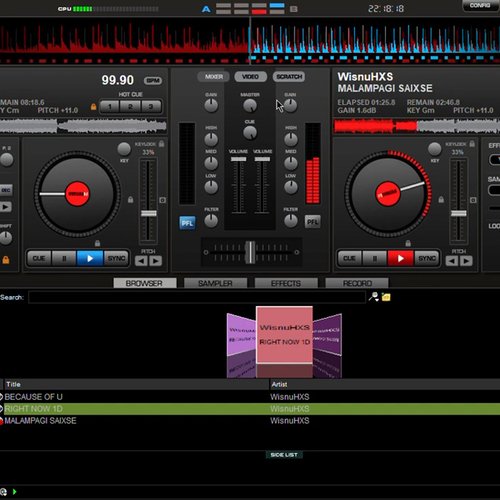This screenshot has height=500, width=500.
Task: Open the CONFIG settings button
Action: 480,5
